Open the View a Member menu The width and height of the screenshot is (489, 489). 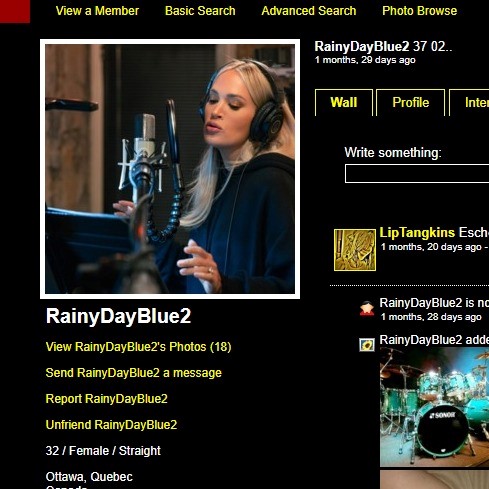coord(97,11)
